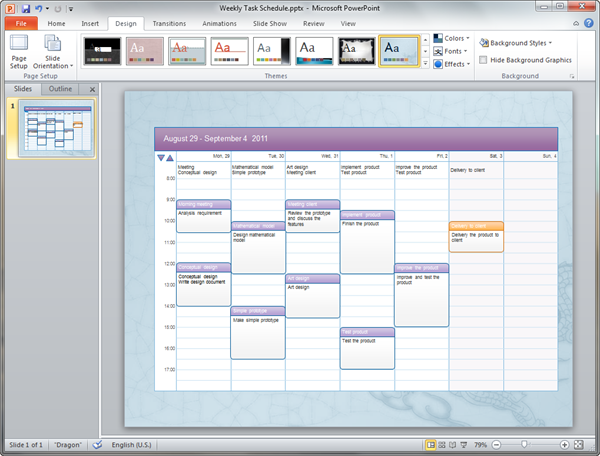600x456 pixels.
Task: Switch to the Outline pane tab
Action: point(60,89)
